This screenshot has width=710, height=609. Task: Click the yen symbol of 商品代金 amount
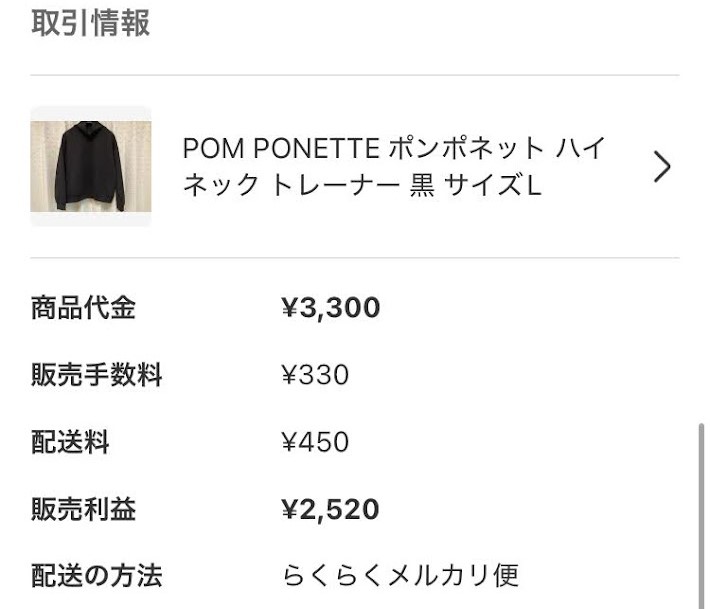(x=290, y=308)
